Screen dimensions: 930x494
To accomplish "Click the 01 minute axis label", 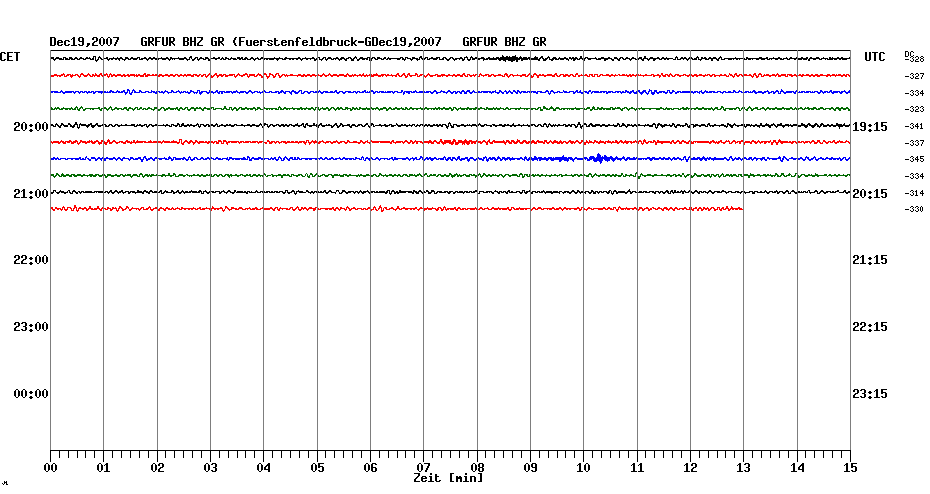I will click(103, 468).
